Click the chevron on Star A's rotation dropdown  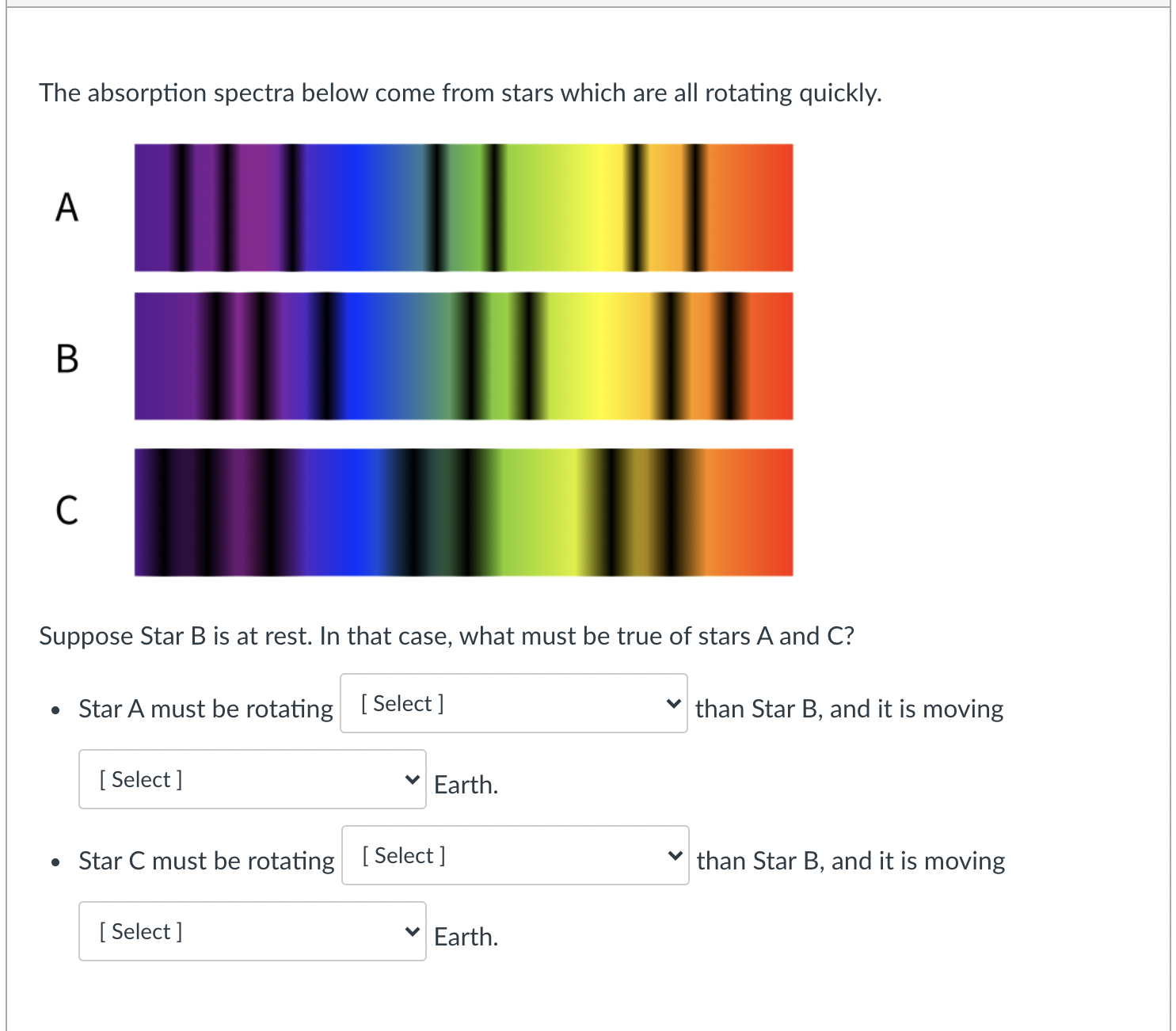tap(672, 703)
